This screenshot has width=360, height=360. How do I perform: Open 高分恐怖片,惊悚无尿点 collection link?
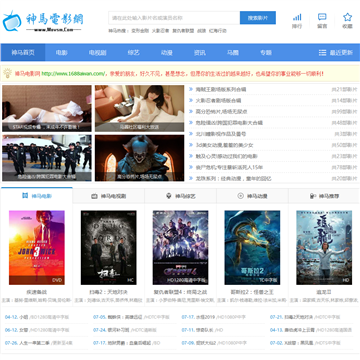click(221, 112)
